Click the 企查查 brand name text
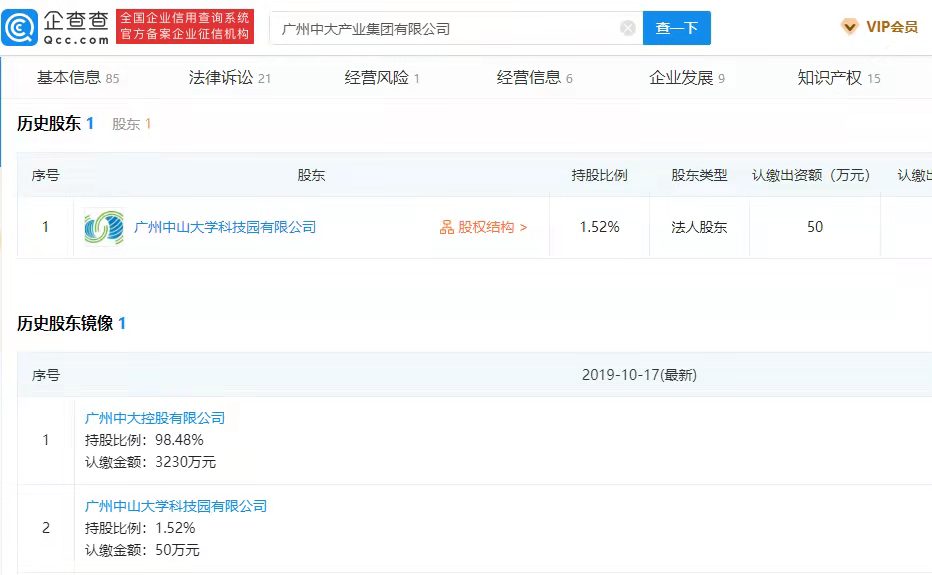Image resolution: width=932 pixels, height=575 pixels. (75, 21)
